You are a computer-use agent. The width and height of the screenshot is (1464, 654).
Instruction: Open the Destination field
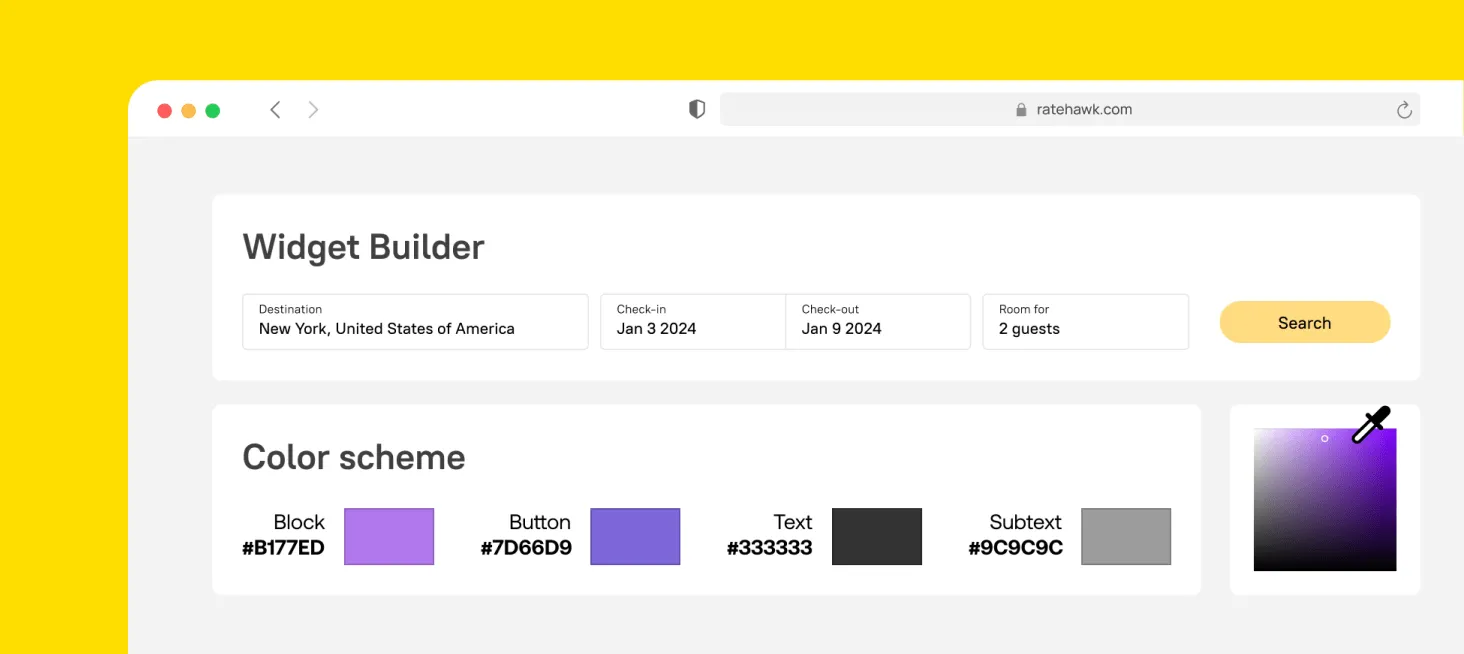click(415, 322)
